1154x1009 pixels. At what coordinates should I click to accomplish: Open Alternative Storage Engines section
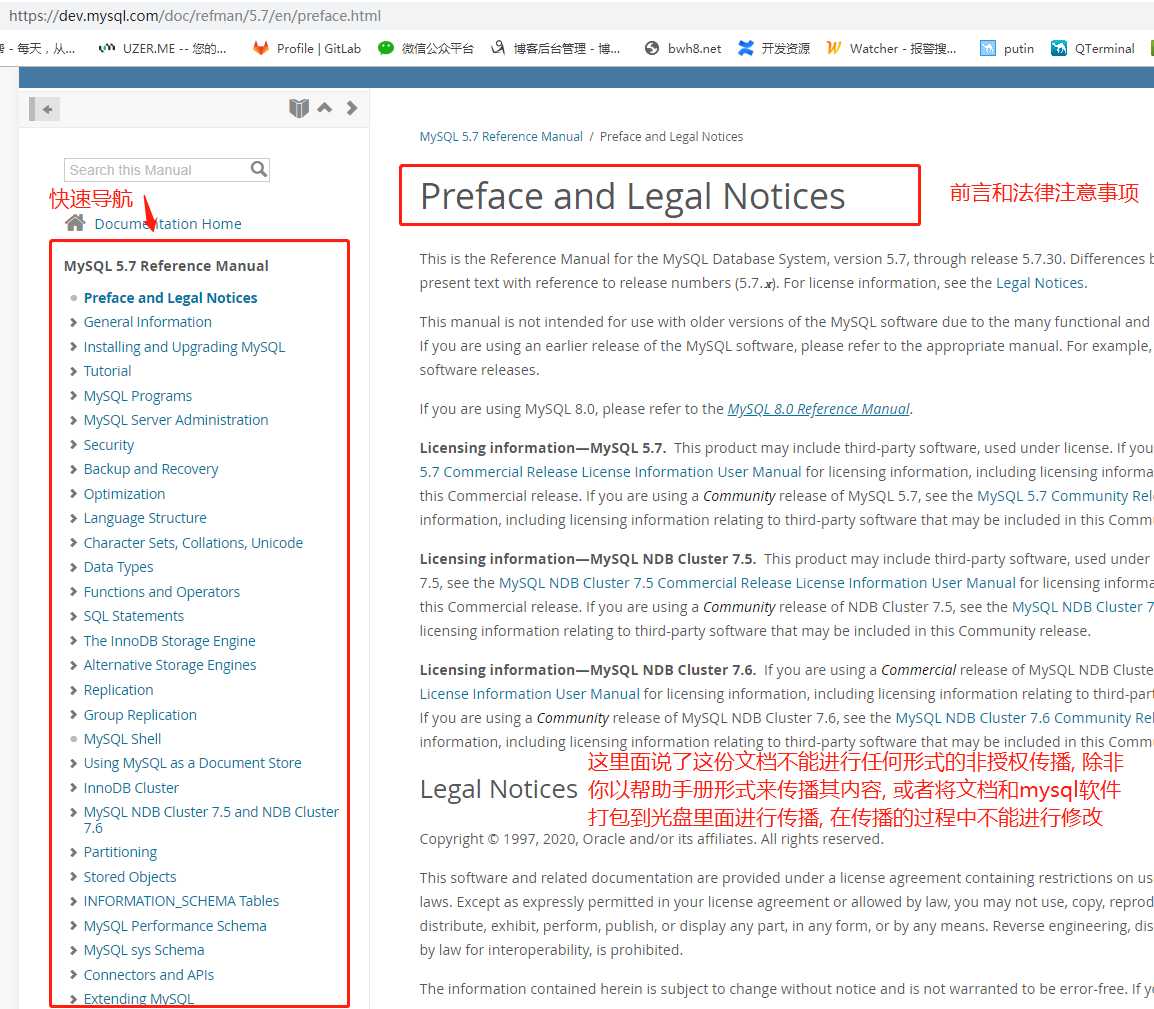[169, 665]
